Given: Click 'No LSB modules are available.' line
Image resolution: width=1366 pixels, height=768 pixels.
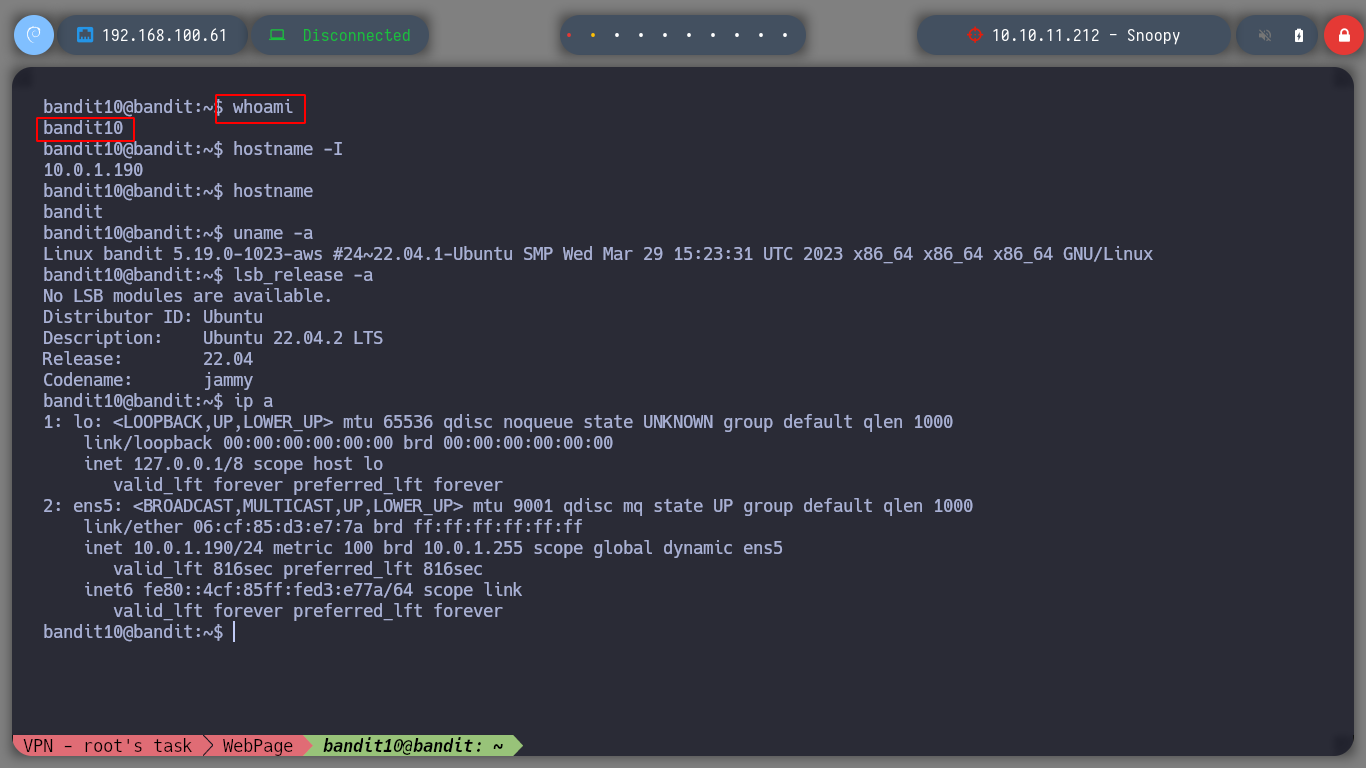Looking at the screenshot, I should (188, 296).
